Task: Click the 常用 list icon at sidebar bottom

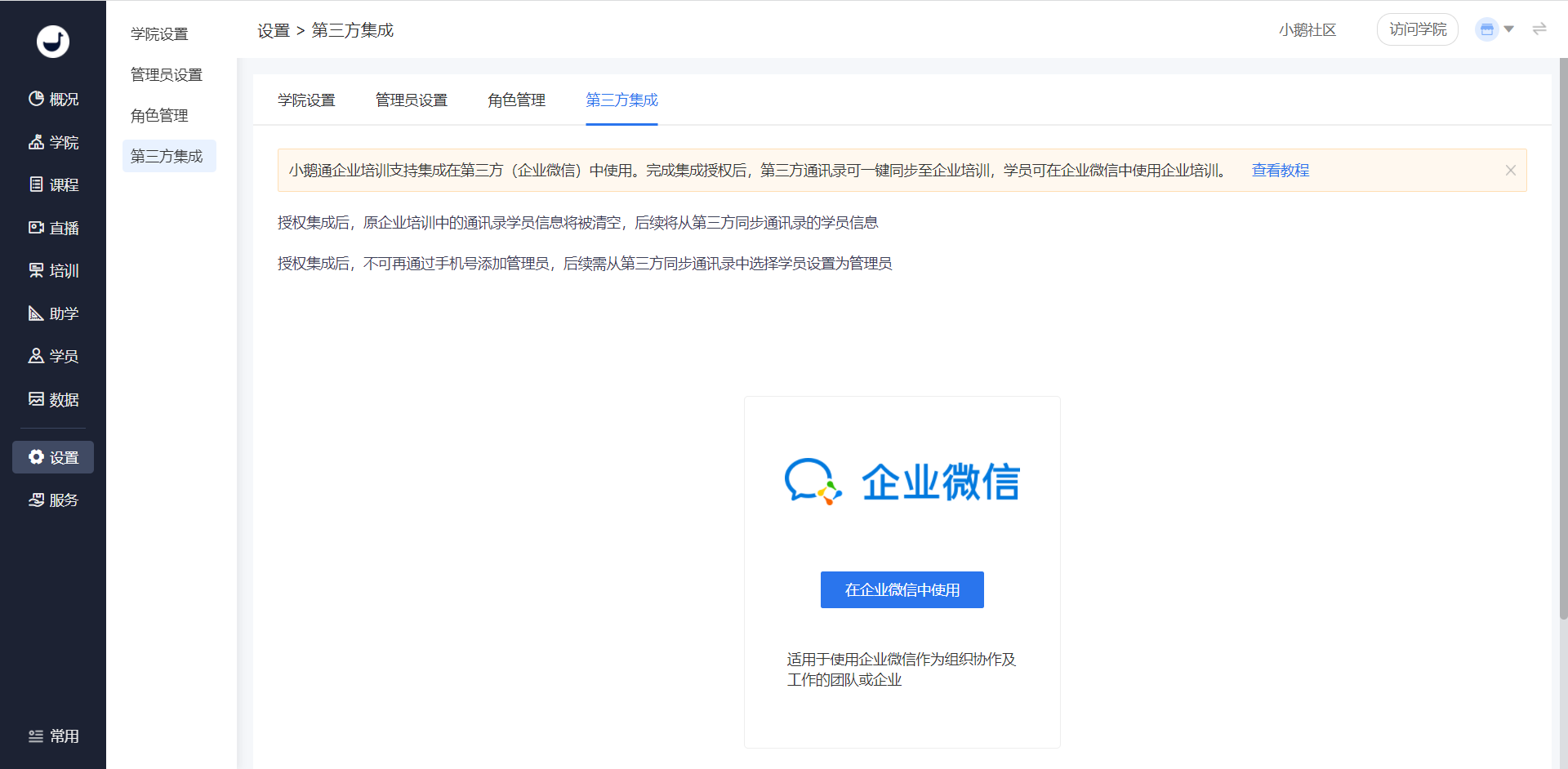Action: (x=36, y=736)
